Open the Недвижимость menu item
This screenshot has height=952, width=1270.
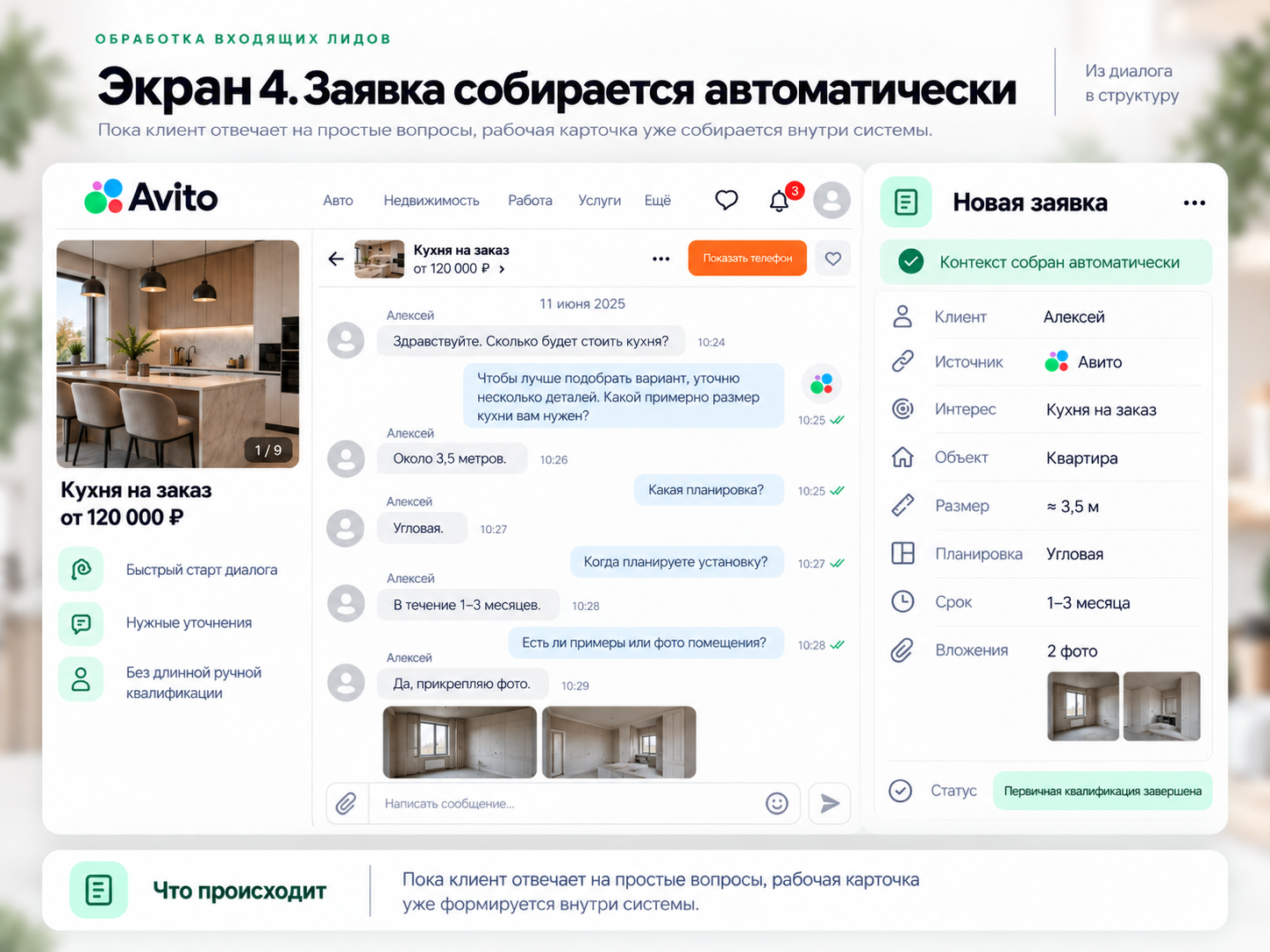pos(432,201)
